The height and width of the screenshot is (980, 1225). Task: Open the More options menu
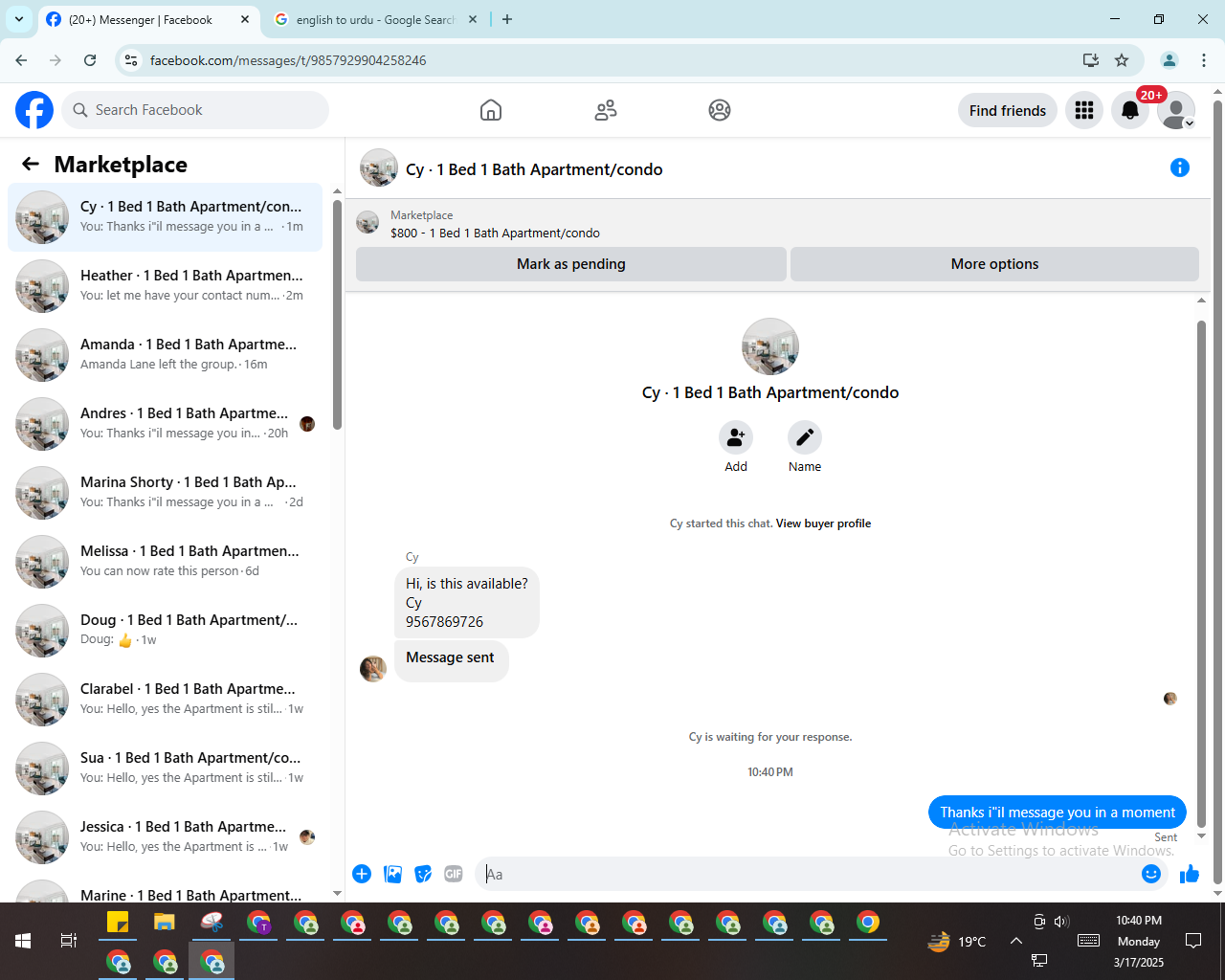(994, 264)
